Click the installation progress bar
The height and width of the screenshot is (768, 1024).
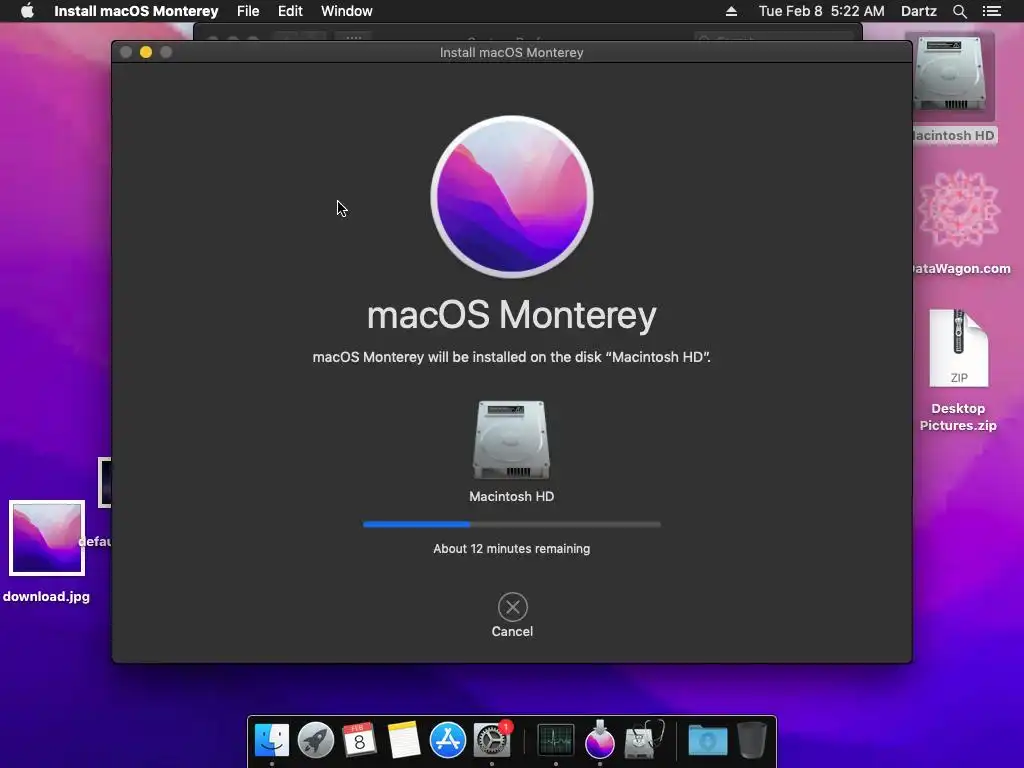[x=512, y=524]
